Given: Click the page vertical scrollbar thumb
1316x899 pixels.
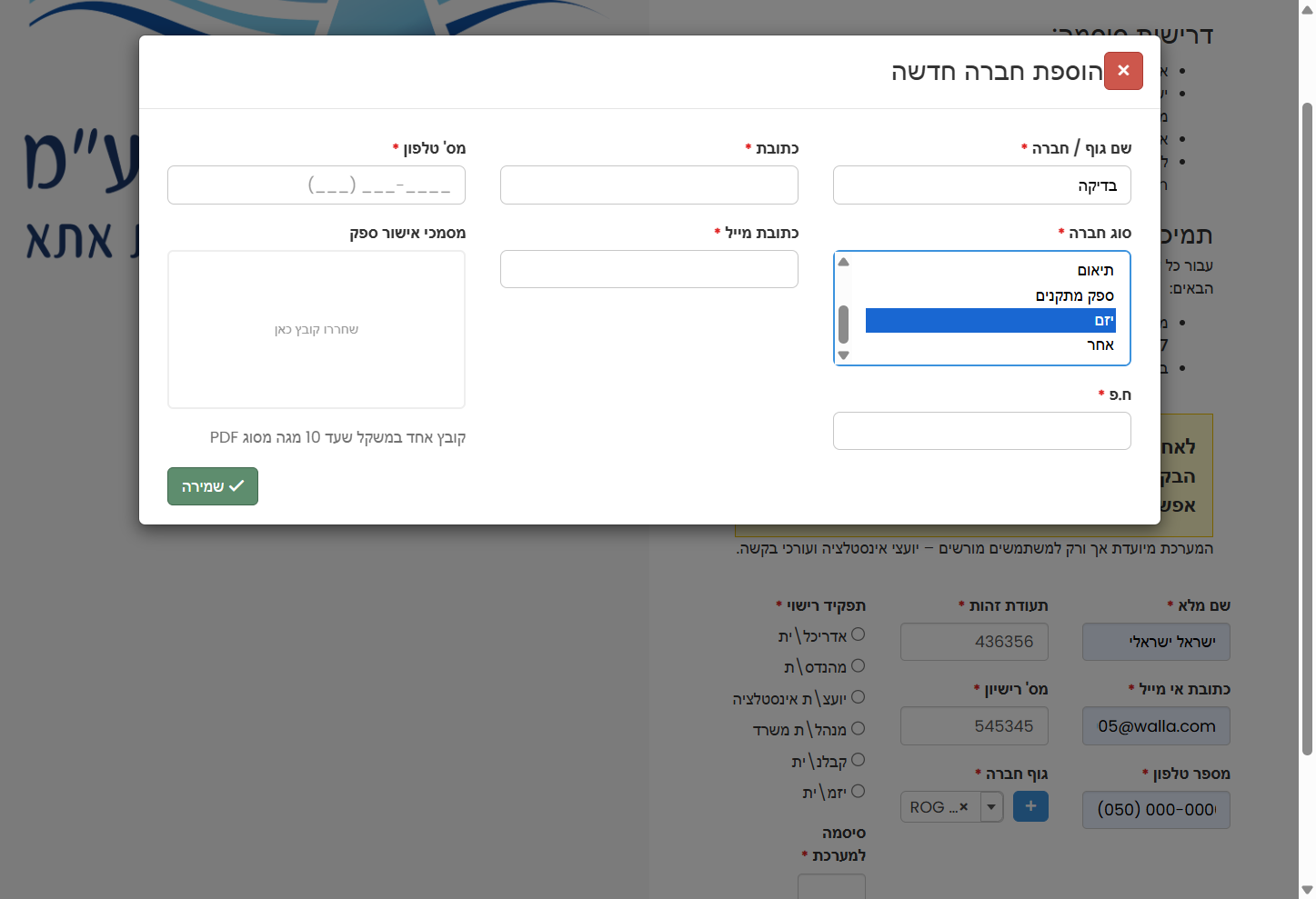Looking at the screenshot, I should point(1308,429).
